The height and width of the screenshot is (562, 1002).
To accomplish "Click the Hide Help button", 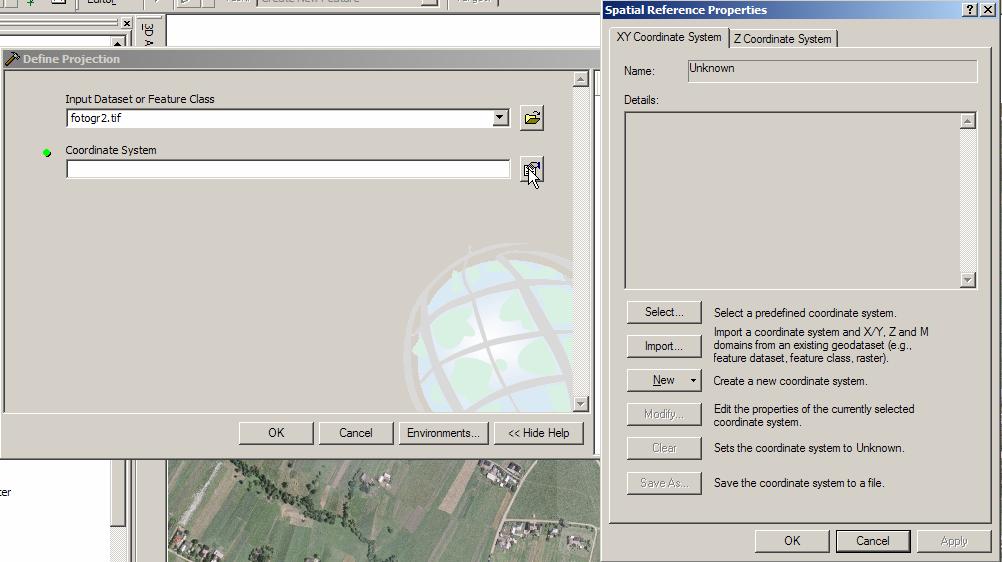I will coord(538,433).
